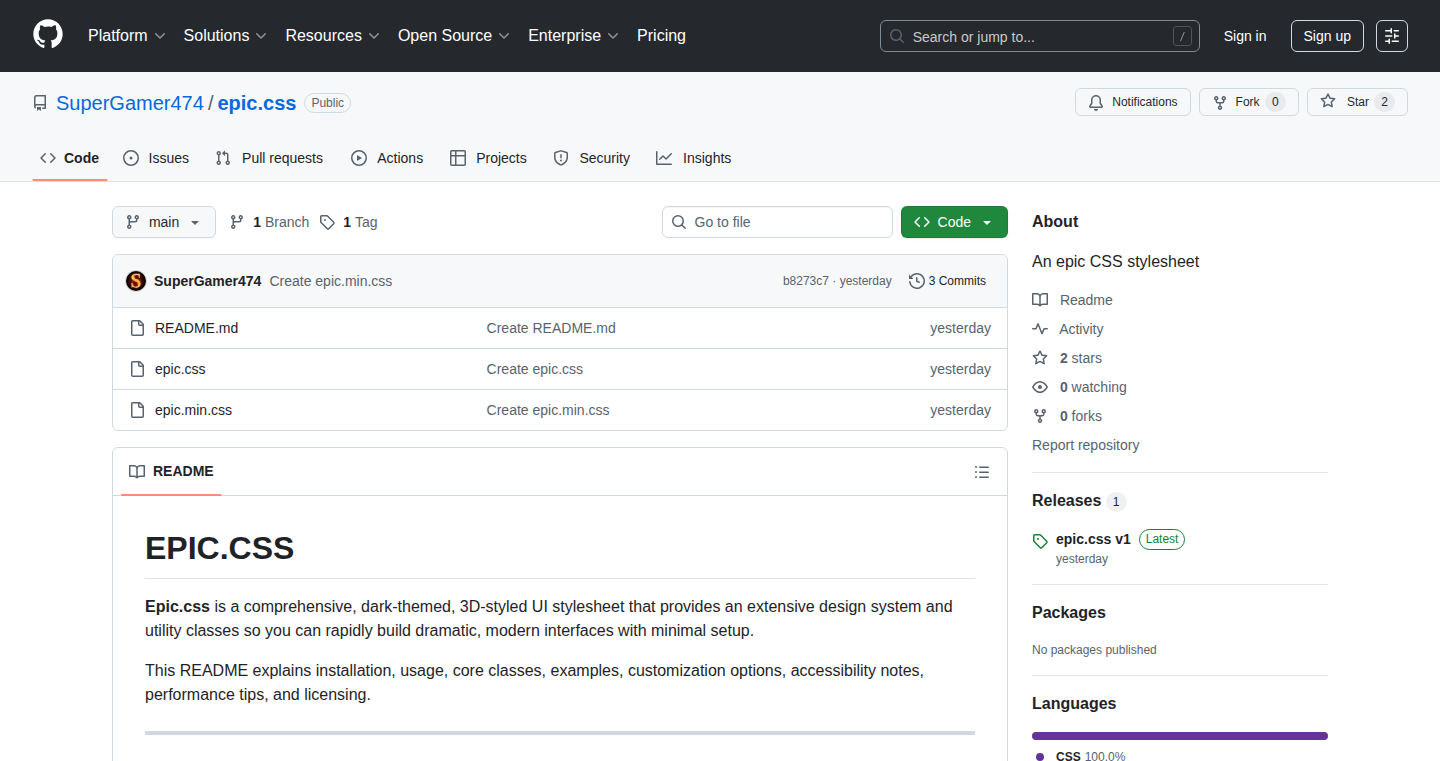Open the GitHub logo homepage
The width and height of the screenshot is (1440, 761).
coord(48,35)
